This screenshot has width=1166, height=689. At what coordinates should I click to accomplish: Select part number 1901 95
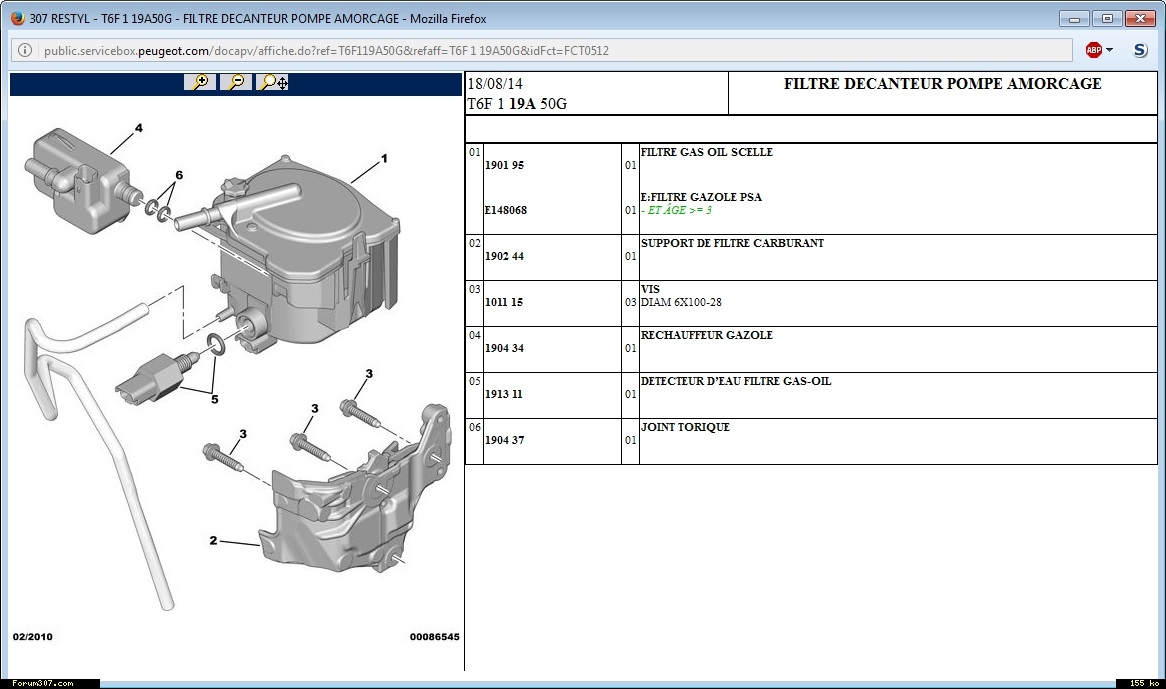click(504, 166)
